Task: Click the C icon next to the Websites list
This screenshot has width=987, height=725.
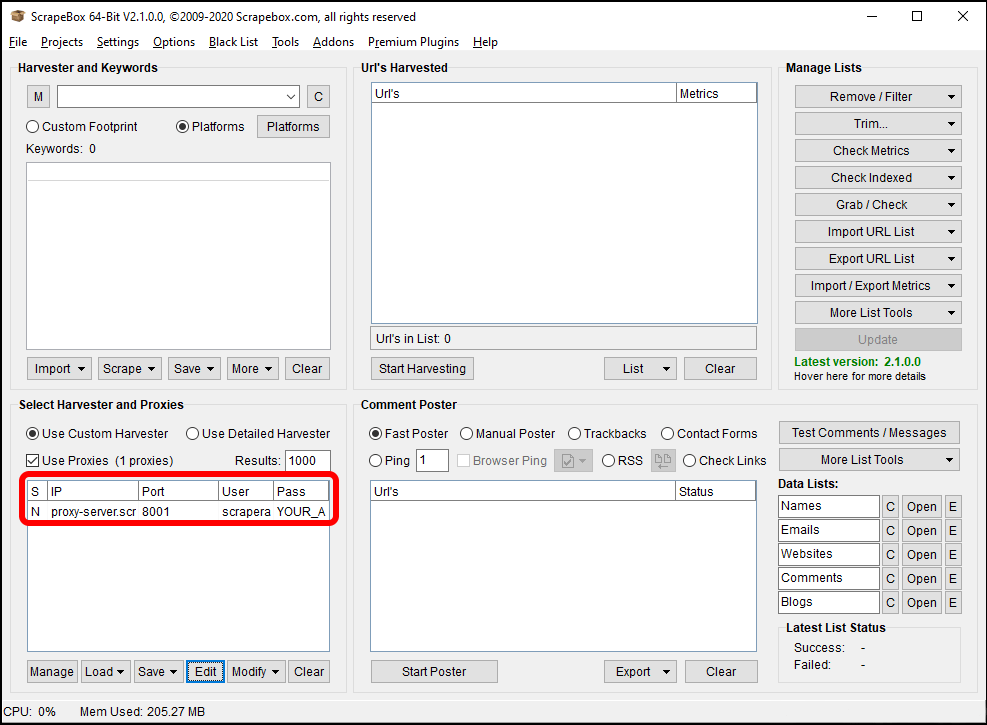Action: pos(890,554)
